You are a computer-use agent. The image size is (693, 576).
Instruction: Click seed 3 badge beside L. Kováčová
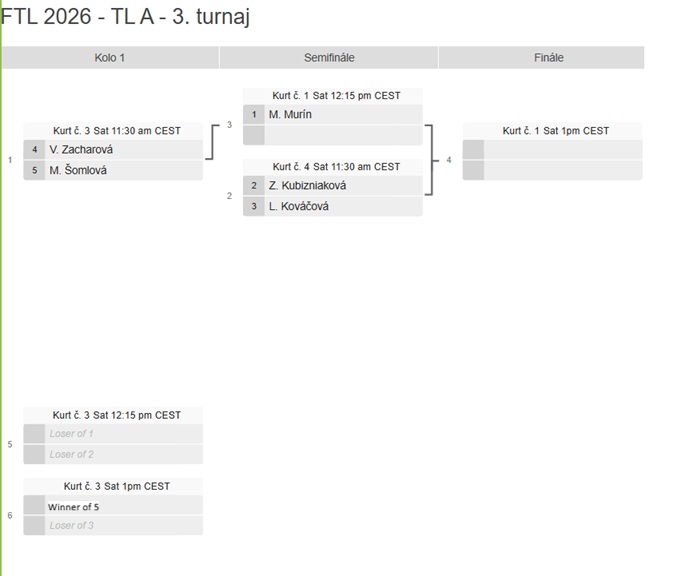[254, 206]
